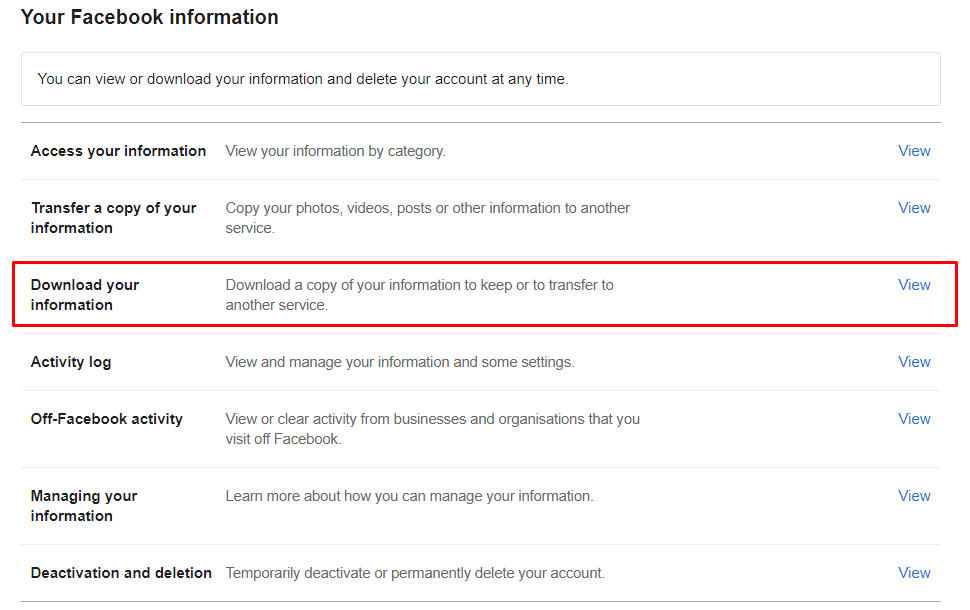
Task: Click View link for Managing your information
Action: point(914,496)
